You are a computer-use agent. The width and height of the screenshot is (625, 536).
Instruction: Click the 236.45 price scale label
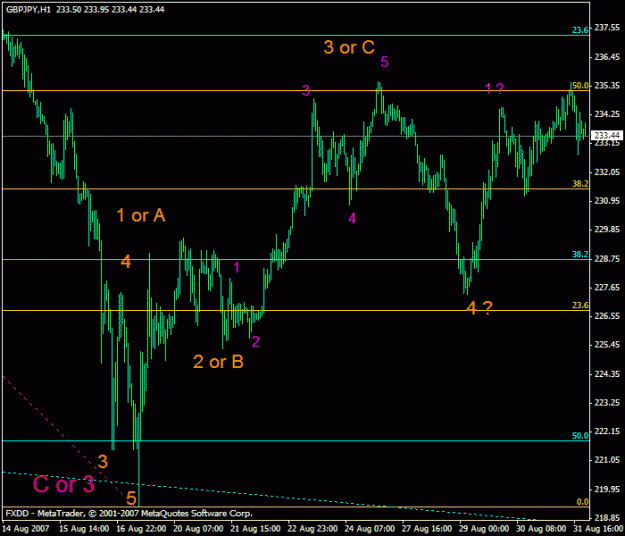point(607,57)
